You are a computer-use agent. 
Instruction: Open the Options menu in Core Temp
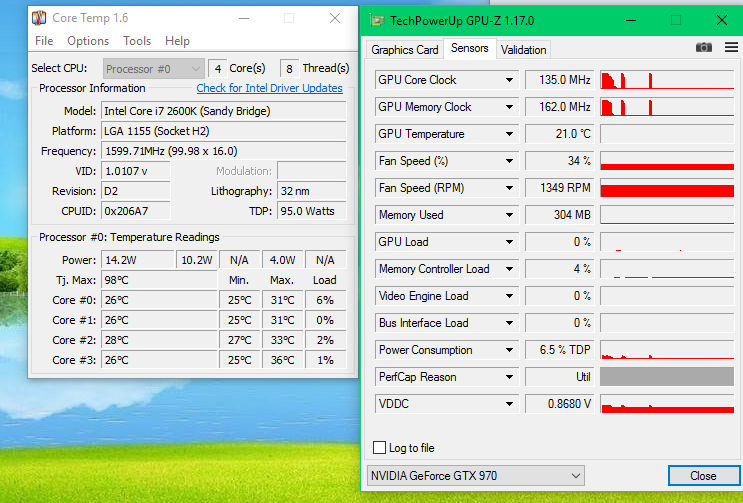[x=88, y=41]
